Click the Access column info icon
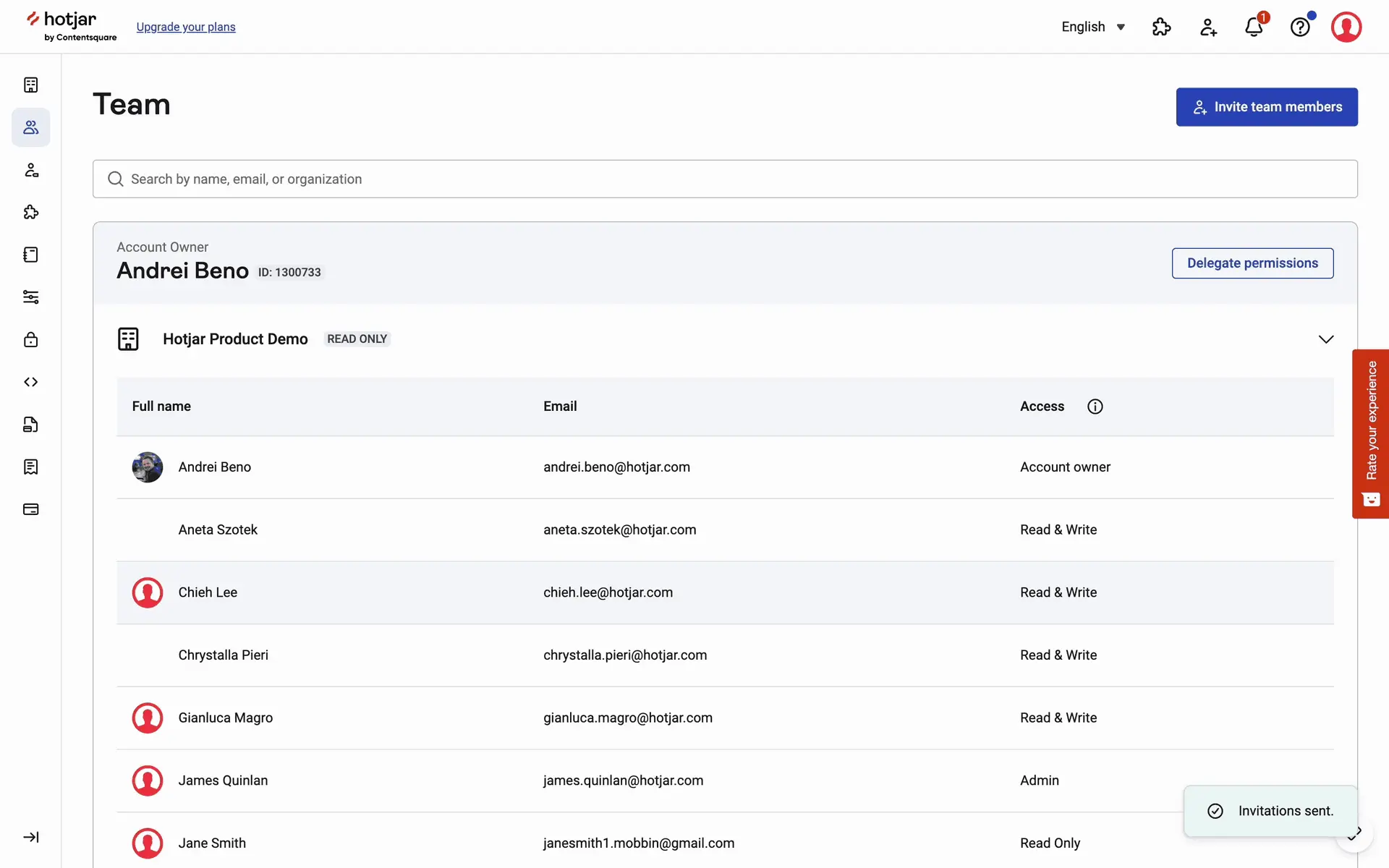This screenshot has height=868, width=1389. 1095,407
